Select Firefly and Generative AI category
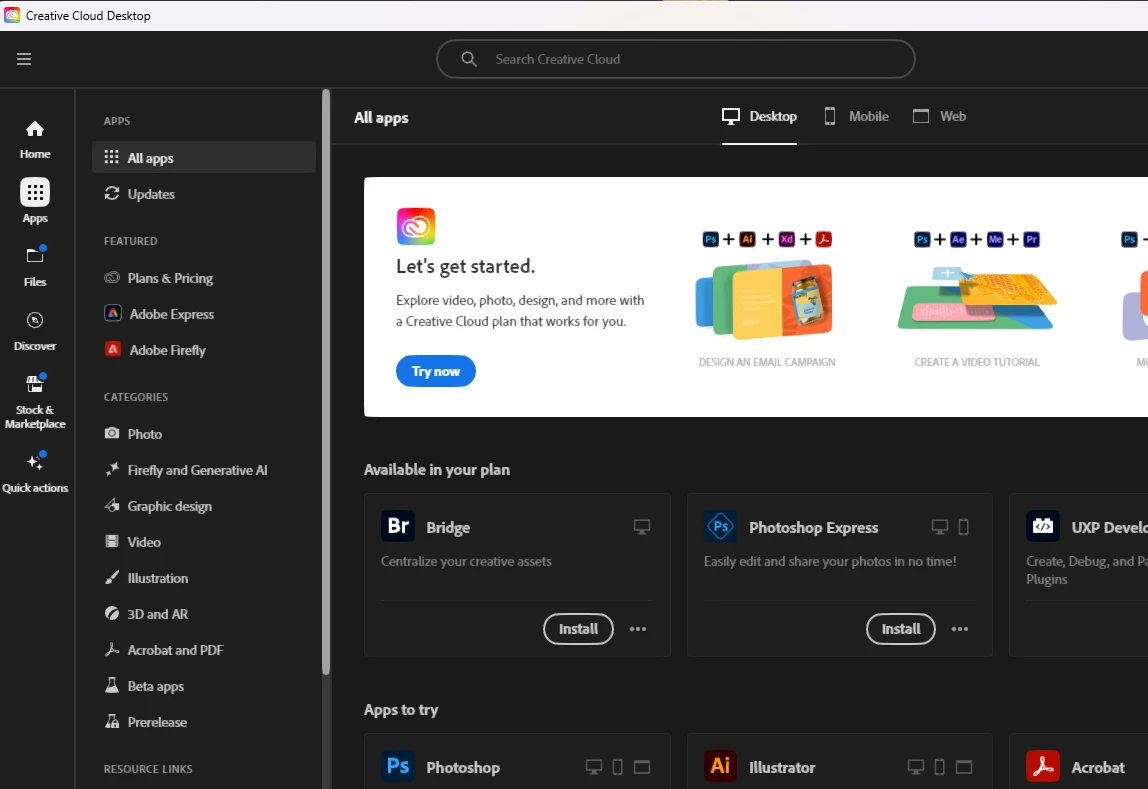 point(204,470)
